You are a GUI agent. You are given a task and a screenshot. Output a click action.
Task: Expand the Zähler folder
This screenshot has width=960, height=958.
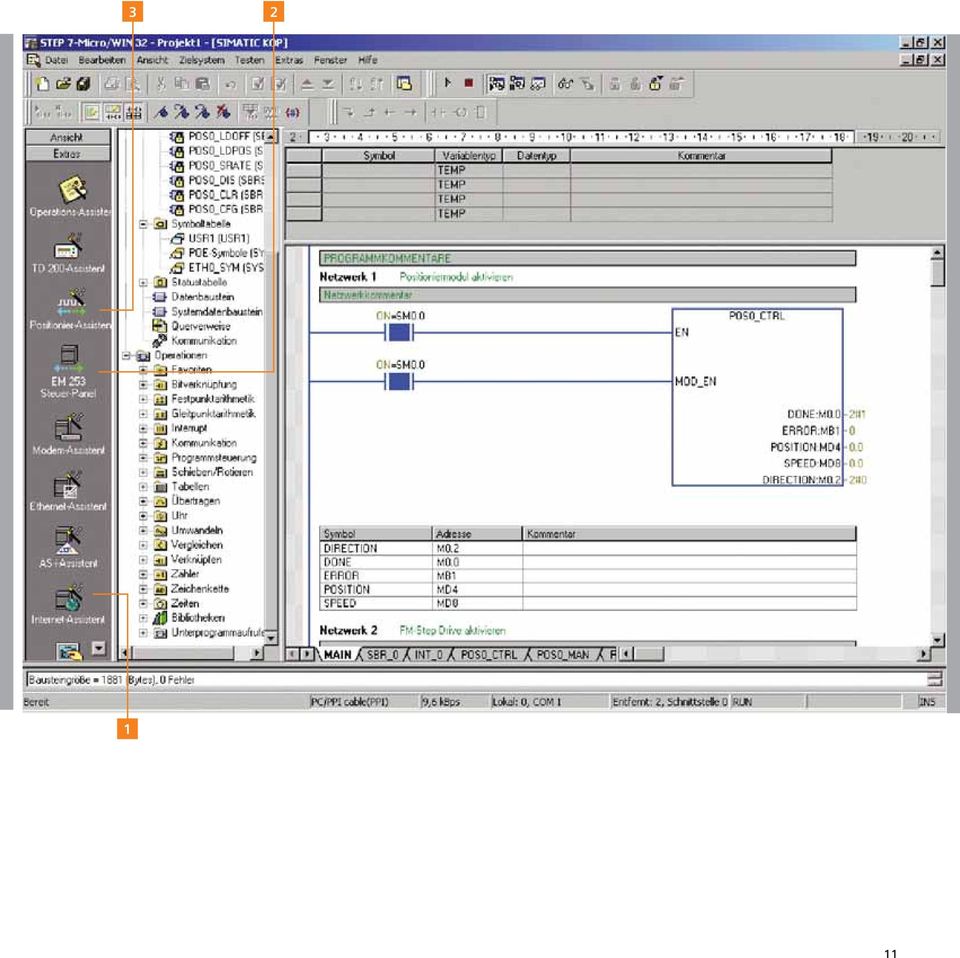click(x=143, y=574)
